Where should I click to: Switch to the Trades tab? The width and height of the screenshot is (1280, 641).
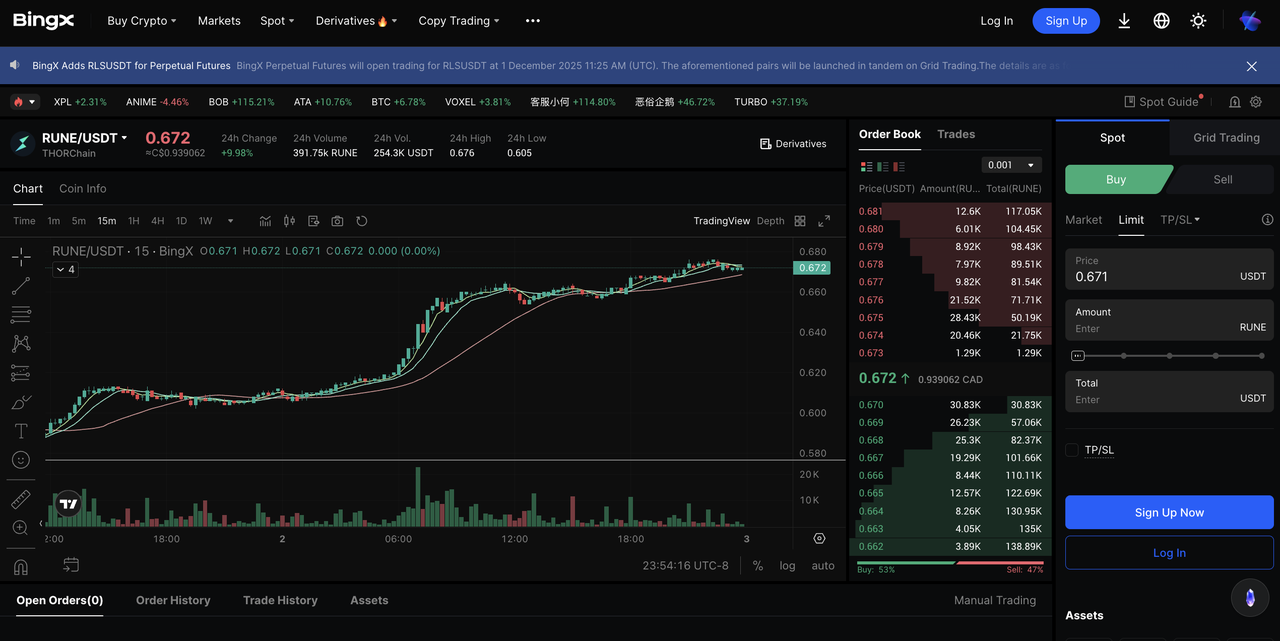(956, 134)
